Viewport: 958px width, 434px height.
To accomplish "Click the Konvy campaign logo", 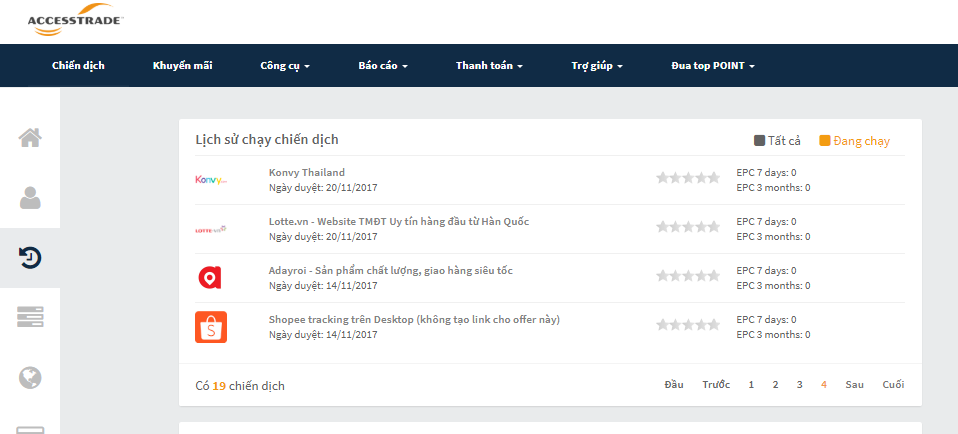I will 211,180.
